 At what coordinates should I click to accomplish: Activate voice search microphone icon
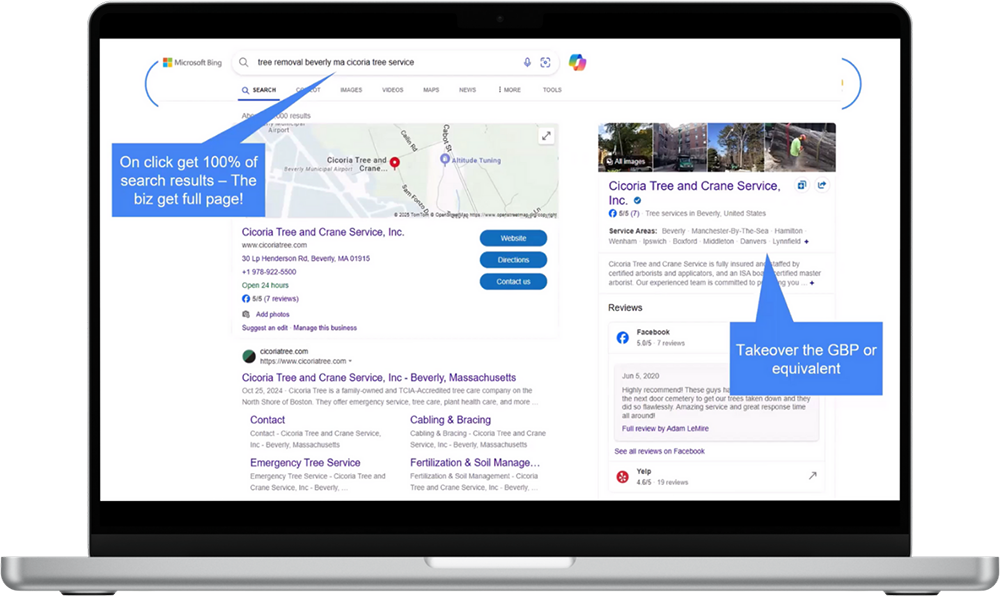point(527,62)
